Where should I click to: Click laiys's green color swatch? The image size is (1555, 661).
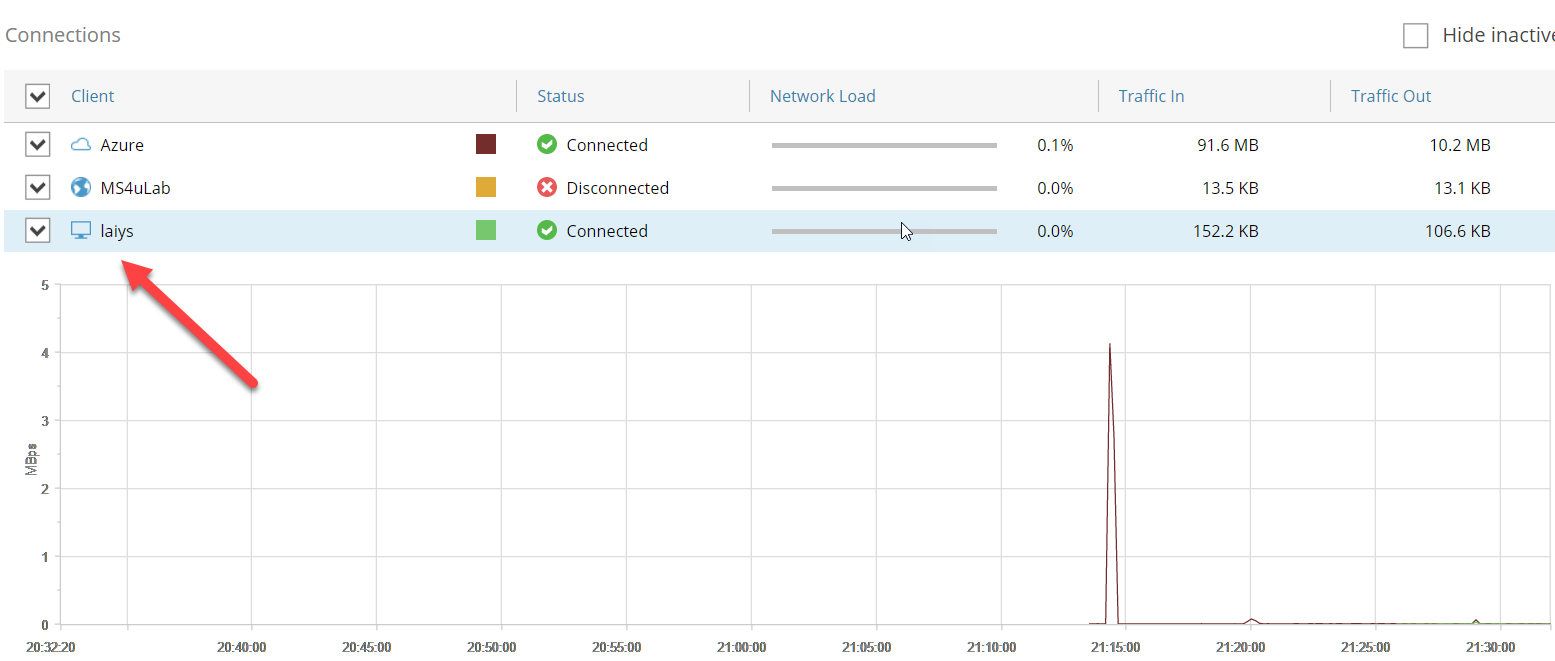(486, 231)
